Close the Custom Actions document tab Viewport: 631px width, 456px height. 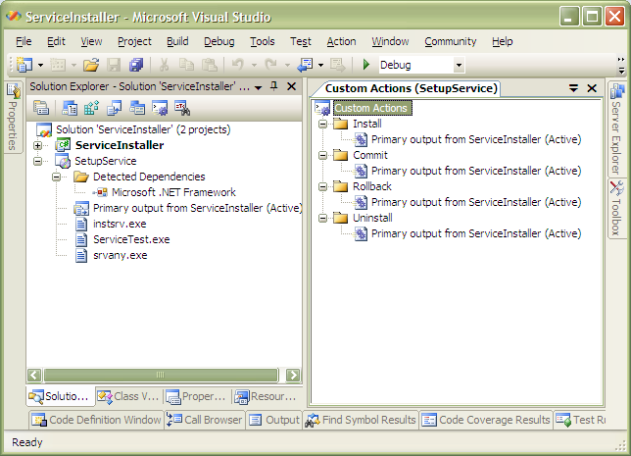click(x=592, y=88)
